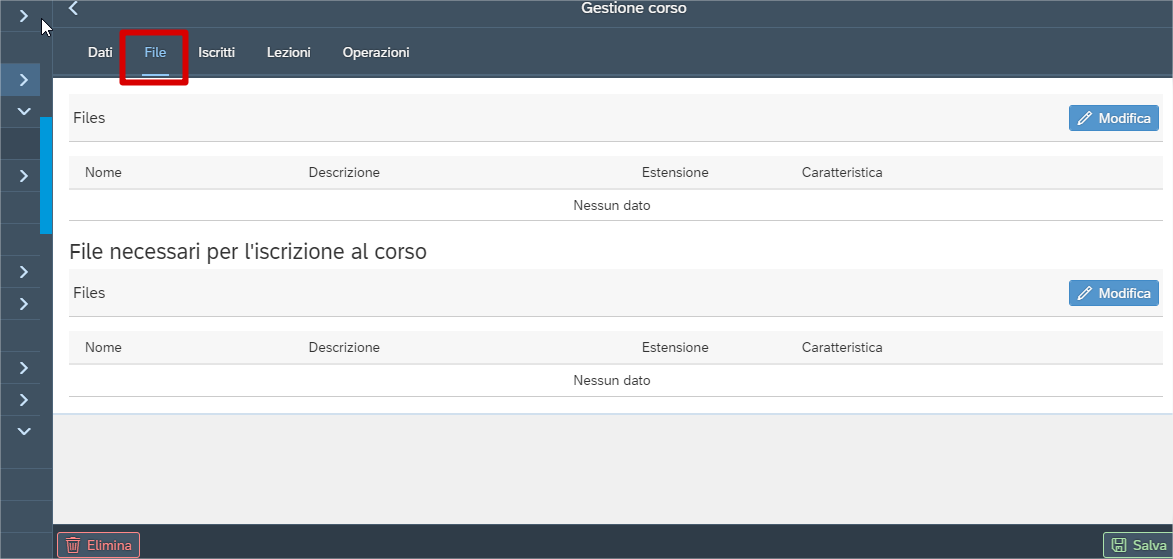Click pencil icon in top Files Modifica button
This screenshot has height=559, width=1173.
click(x=1084, y=118)
